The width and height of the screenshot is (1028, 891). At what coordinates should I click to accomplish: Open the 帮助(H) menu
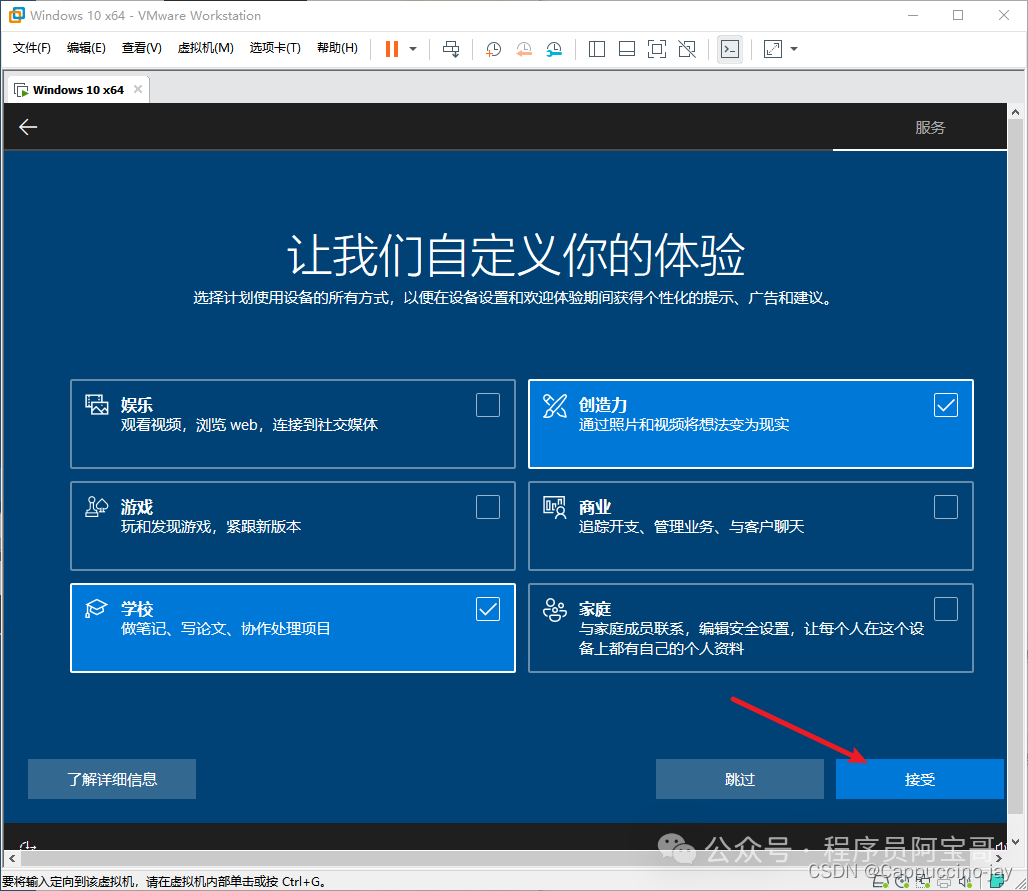pos(337,48)
